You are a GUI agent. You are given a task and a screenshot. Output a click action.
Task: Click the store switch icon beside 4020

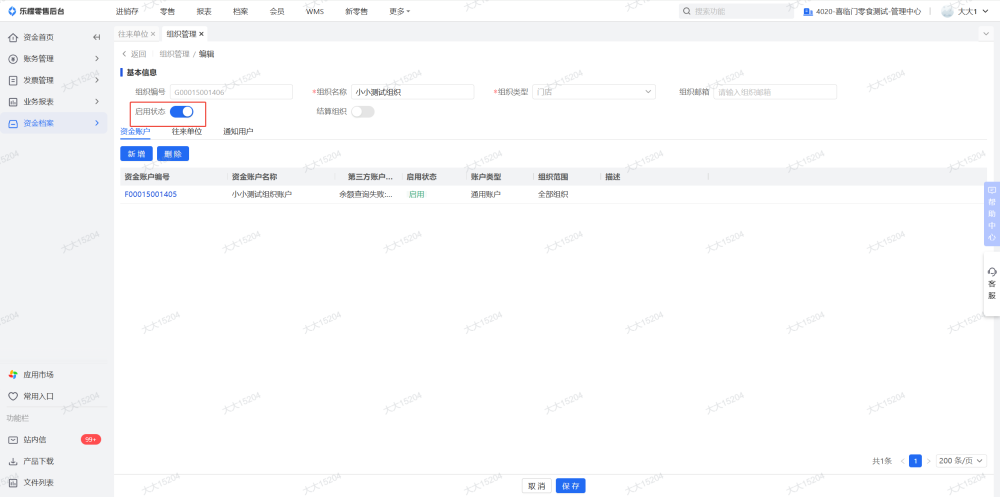[x=808, y=11]
